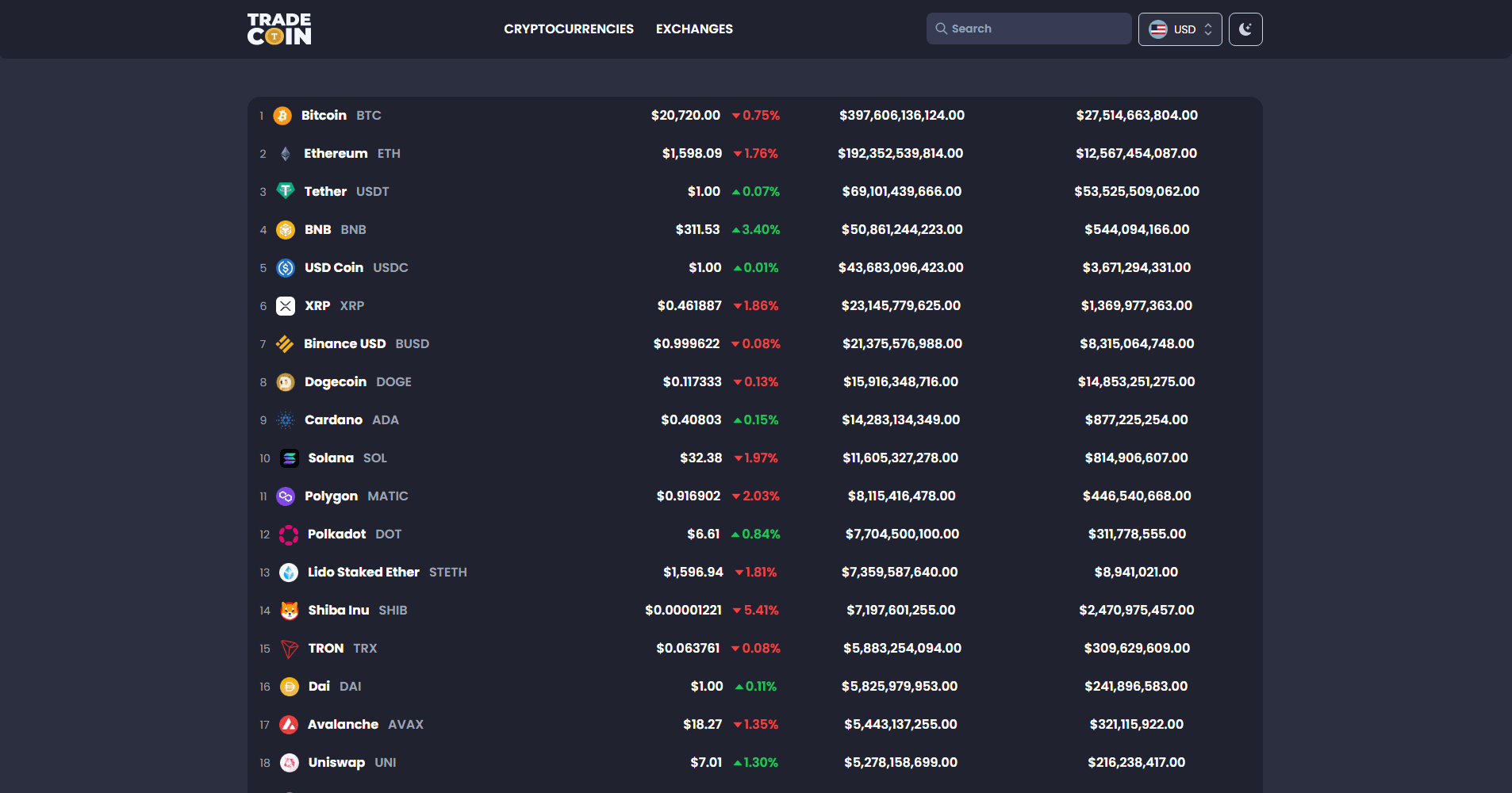
Task: Focus the Search input field
Action: point(1029,29)
